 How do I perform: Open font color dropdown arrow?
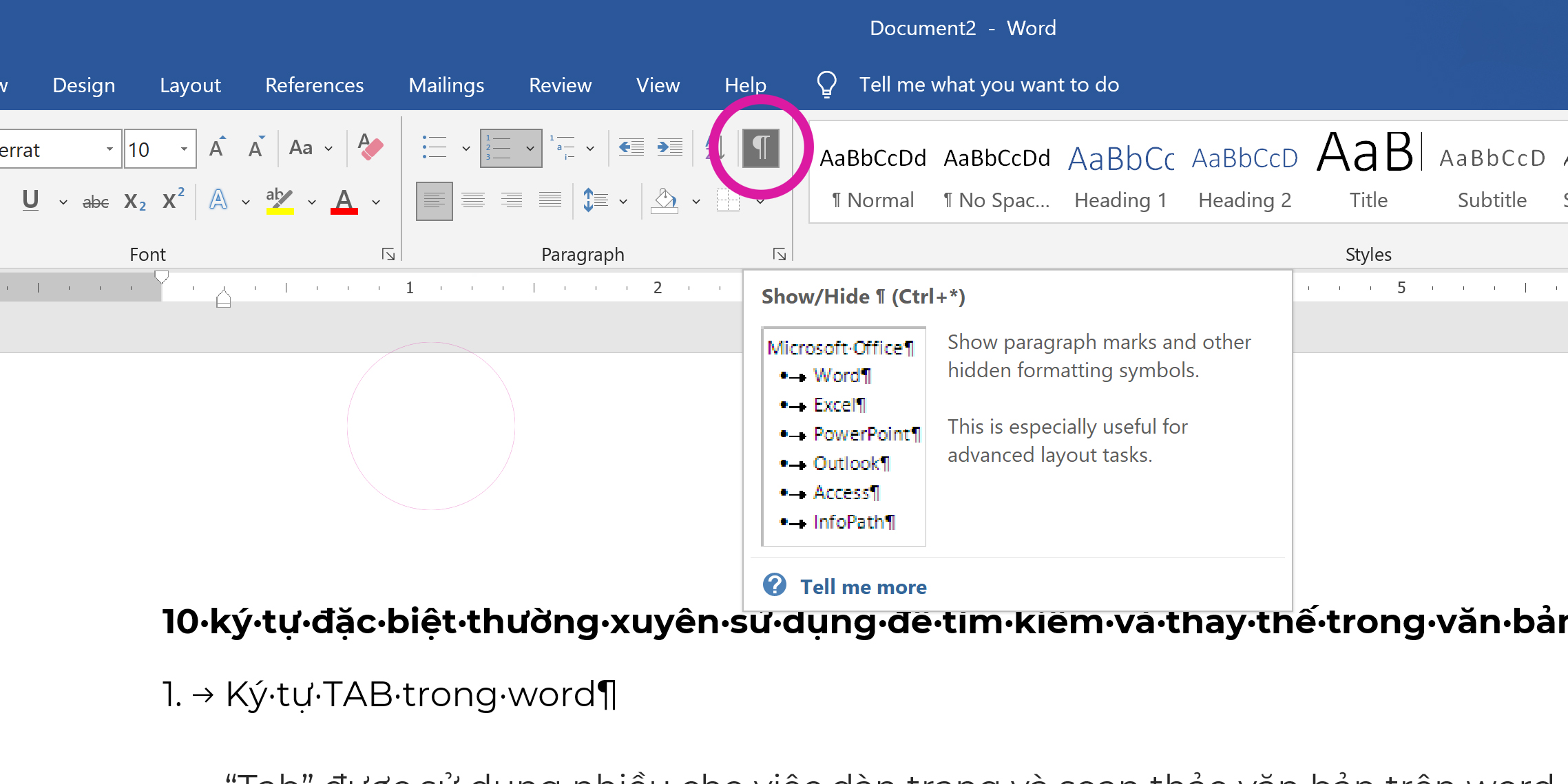(x=376, y=202)
